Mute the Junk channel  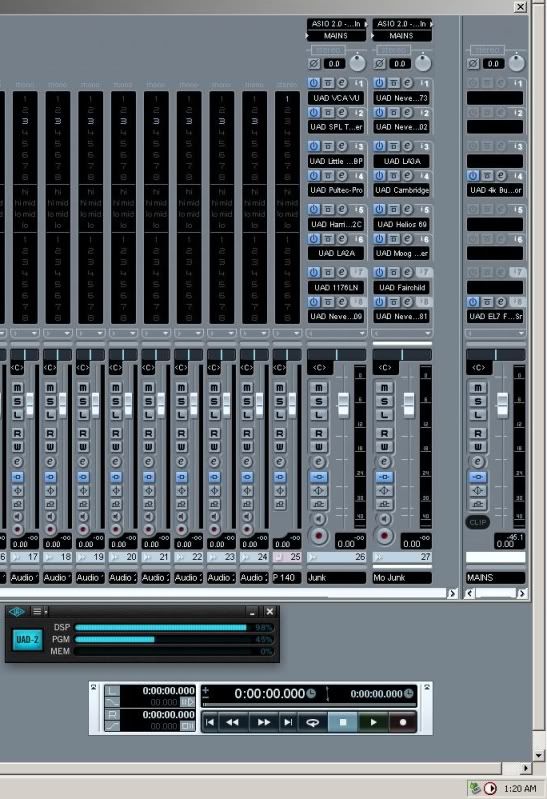click(319, 388)
